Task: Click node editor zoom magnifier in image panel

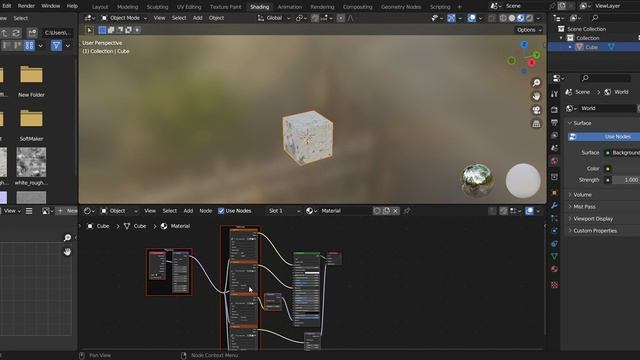Action: tap(67, 238)
